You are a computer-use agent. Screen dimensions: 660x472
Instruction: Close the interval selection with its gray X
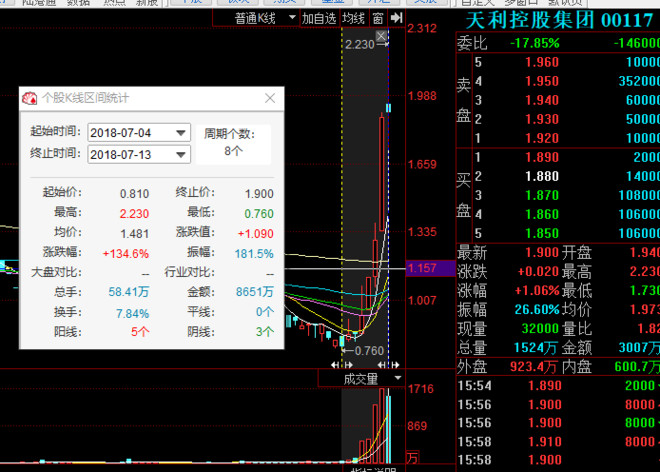[x=381, y=36]
